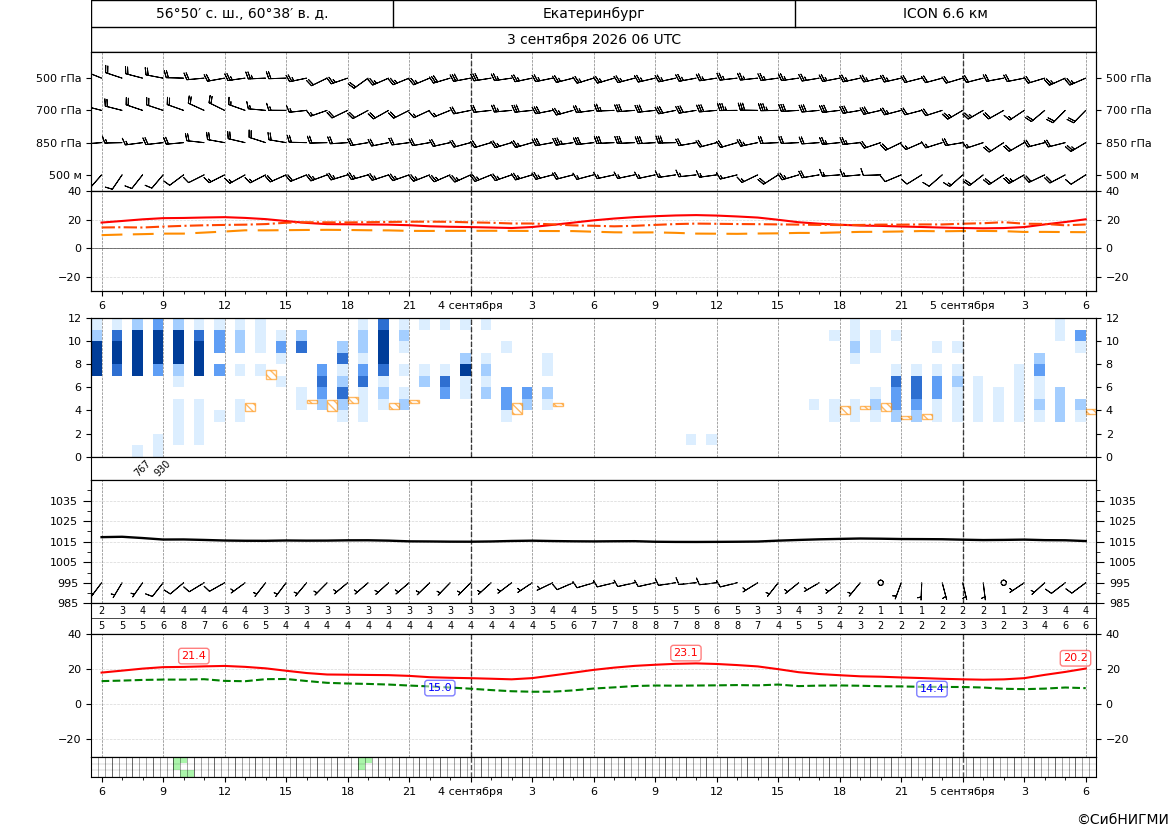The height and width of the screenshot is (827, 1169).
Task: Click the 5 сентября label on middle axis
Action: (x=962, y=305)
